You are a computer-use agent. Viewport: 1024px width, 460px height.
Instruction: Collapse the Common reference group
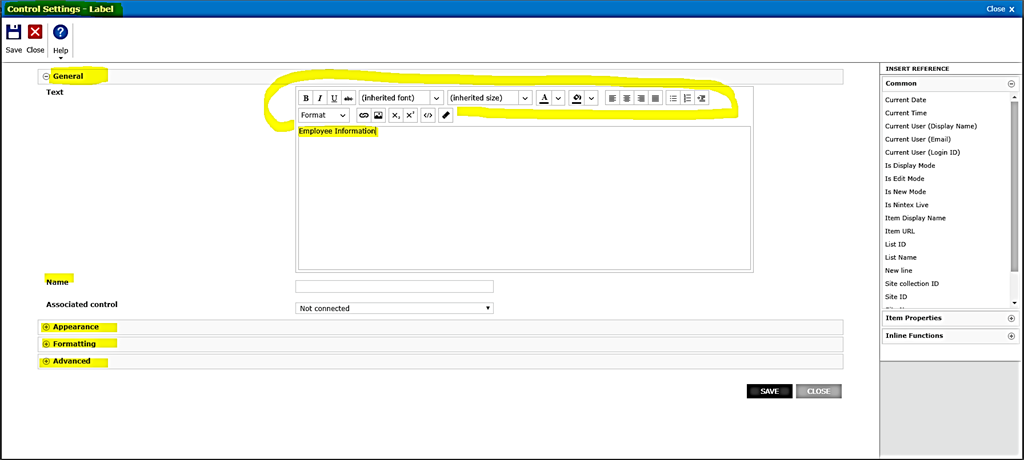pos(1011,84)
